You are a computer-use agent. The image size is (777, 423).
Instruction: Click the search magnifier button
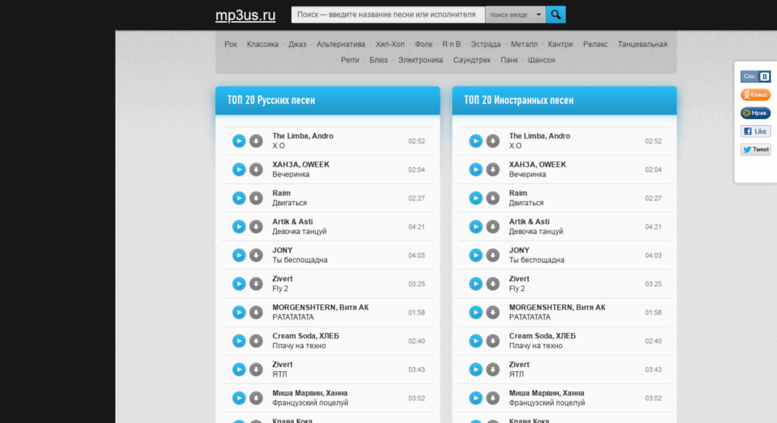(x=555, y=14)
